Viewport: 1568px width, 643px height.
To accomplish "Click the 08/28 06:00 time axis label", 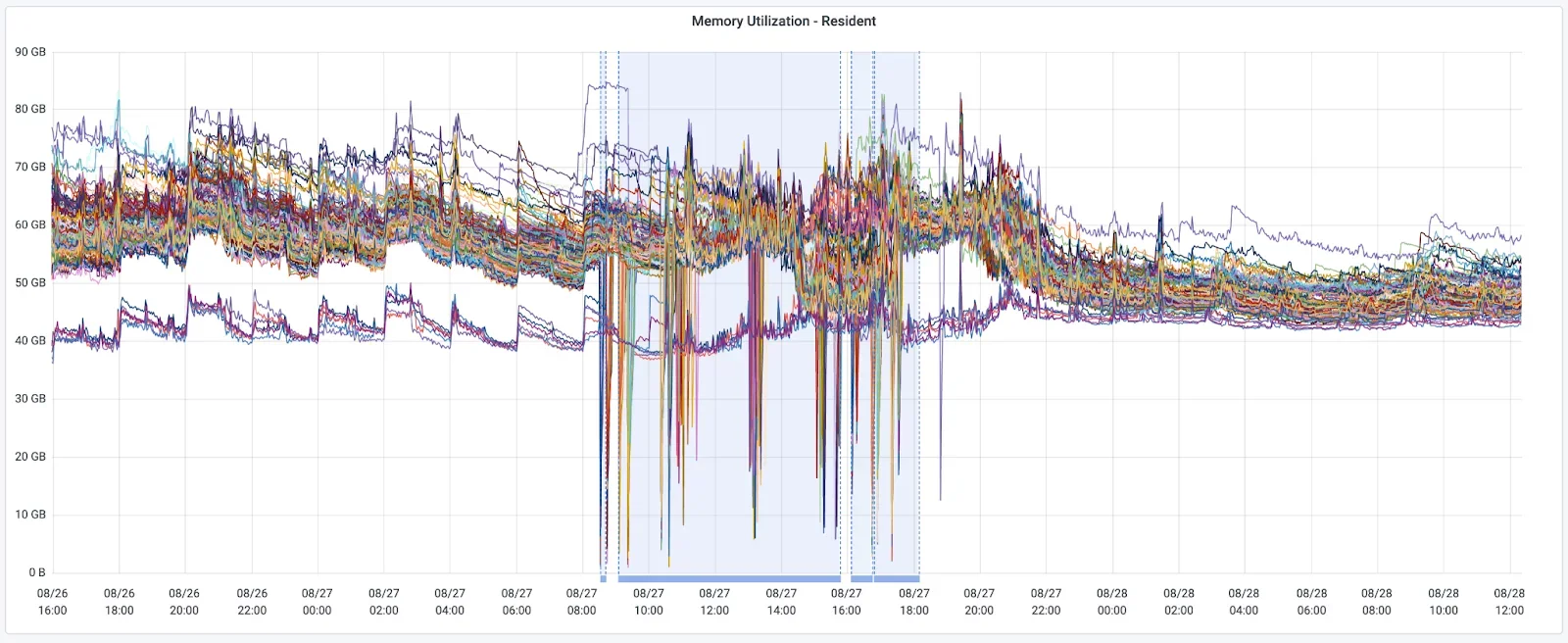I will pos(1311,602).
